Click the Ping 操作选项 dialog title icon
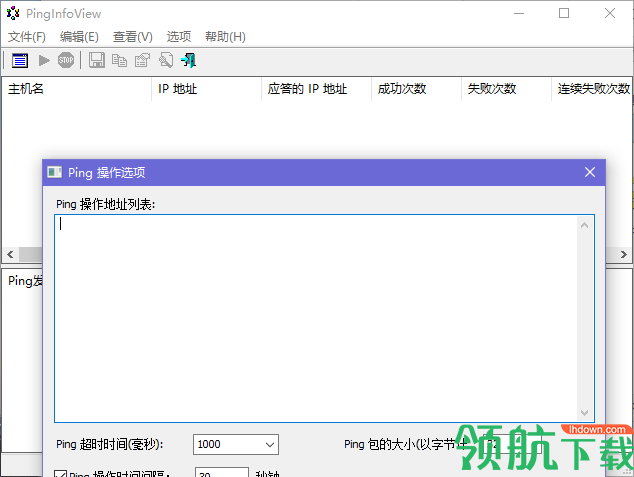Viewport: 634px width, 477px height. [x=55, y=173]
